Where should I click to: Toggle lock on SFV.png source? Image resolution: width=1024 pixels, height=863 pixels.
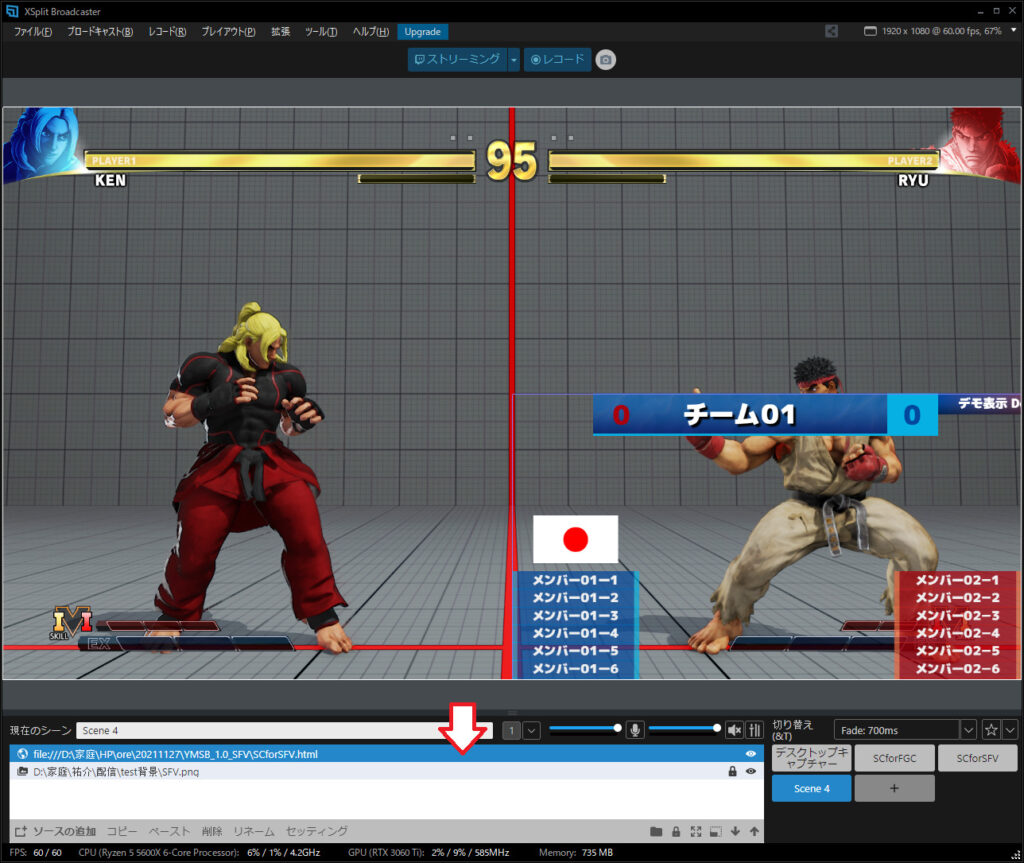coord(732,772)
